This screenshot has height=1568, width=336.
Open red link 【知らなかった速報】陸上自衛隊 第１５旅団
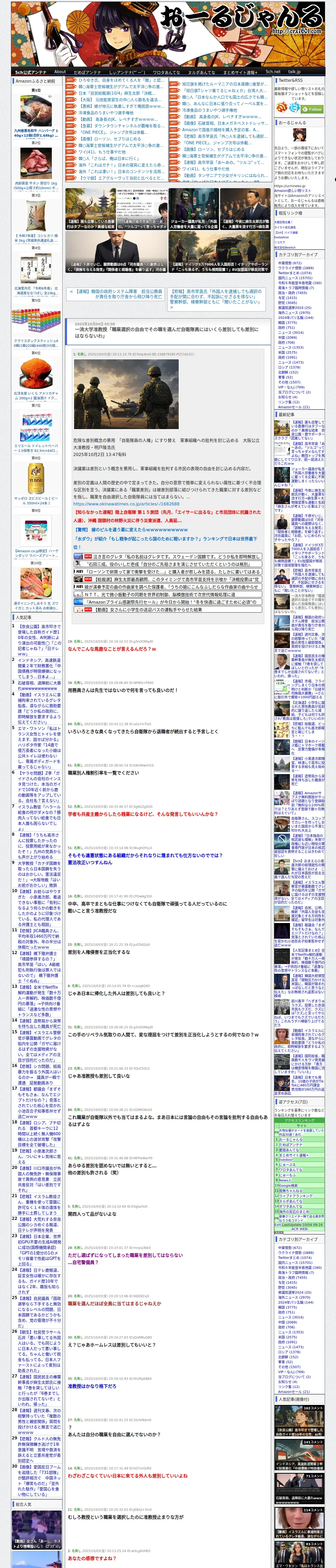[x=167, y=516]
